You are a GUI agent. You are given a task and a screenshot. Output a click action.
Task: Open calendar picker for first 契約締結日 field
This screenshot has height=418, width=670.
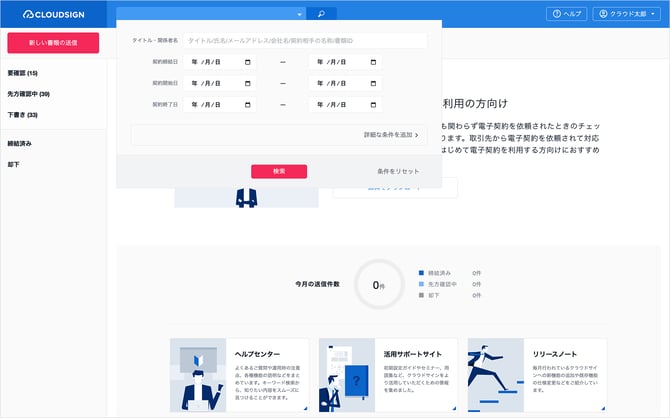tap(246, 62)
